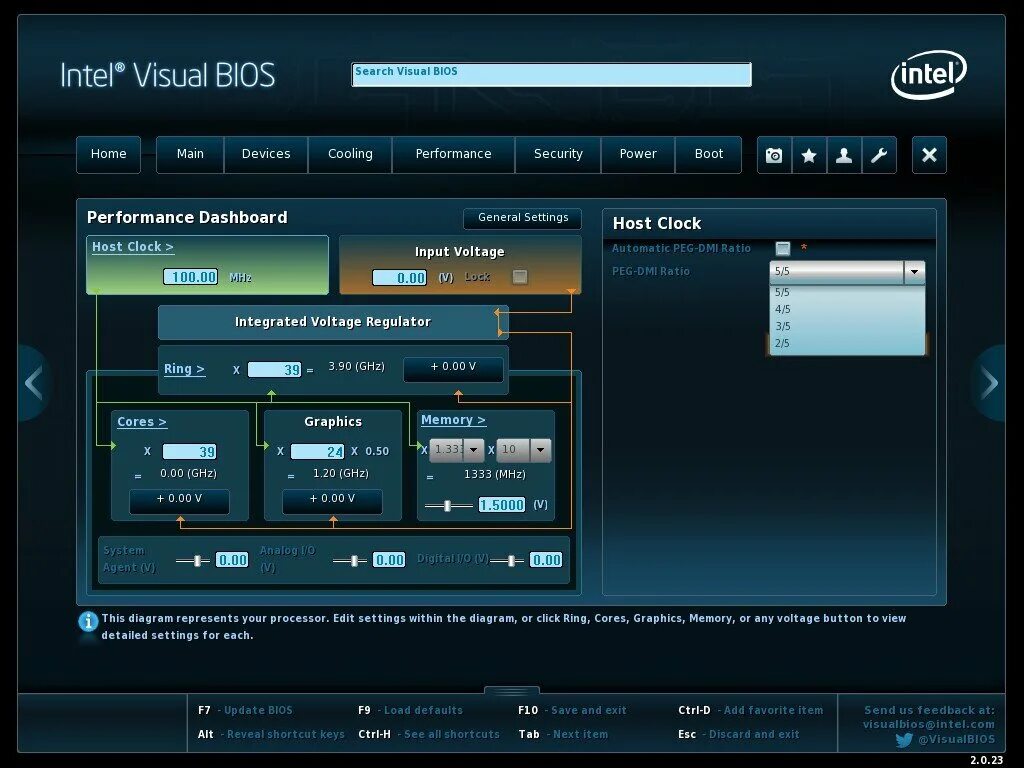
Task: Select the Performance tab
Action: pos(453,155)
